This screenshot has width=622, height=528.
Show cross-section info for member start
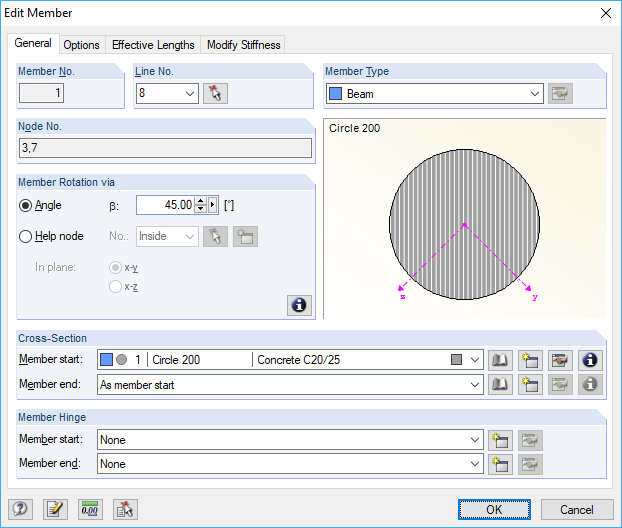click(590, 360)
